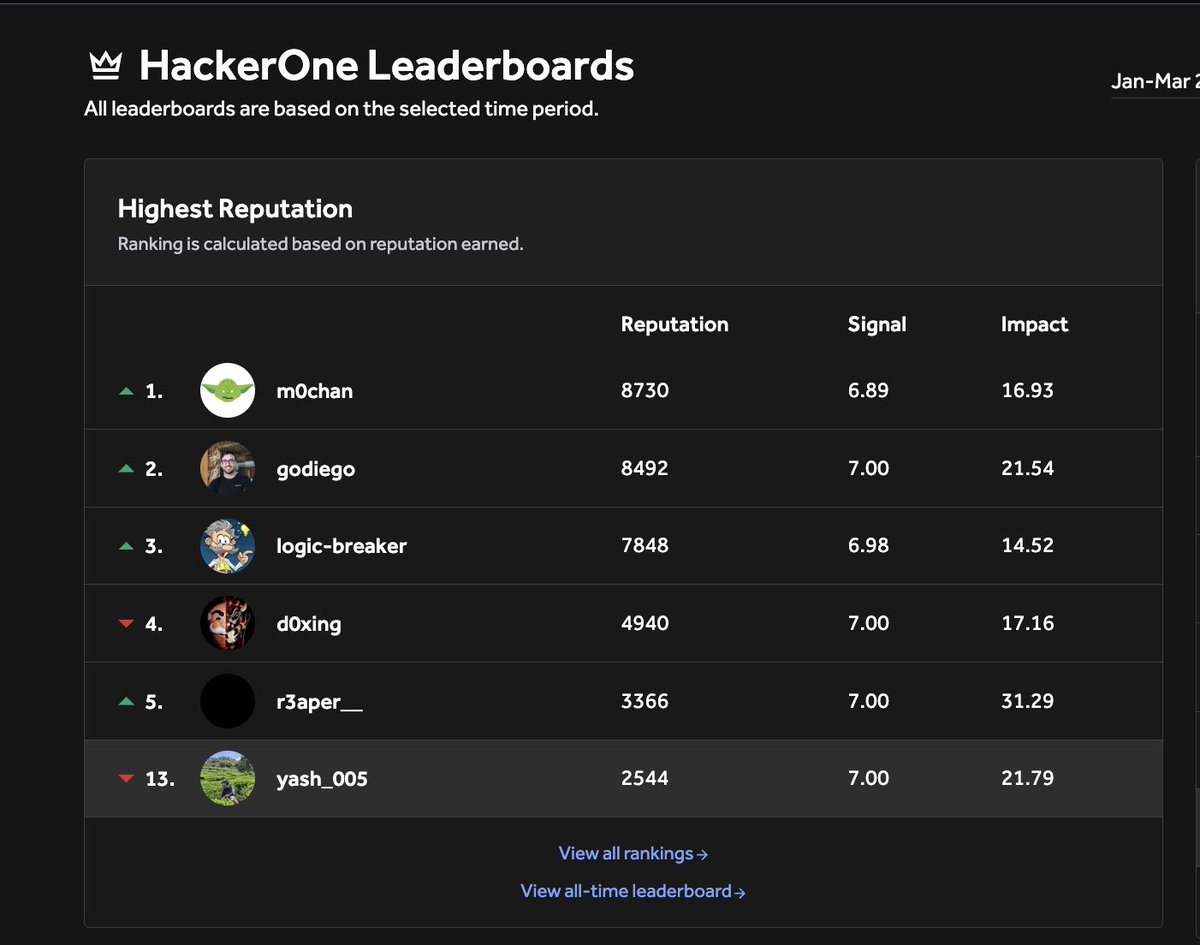Select impact value 31.29
This screenshot has height=945, width=1200.
pyautogui.click(x=1027, y=701)
